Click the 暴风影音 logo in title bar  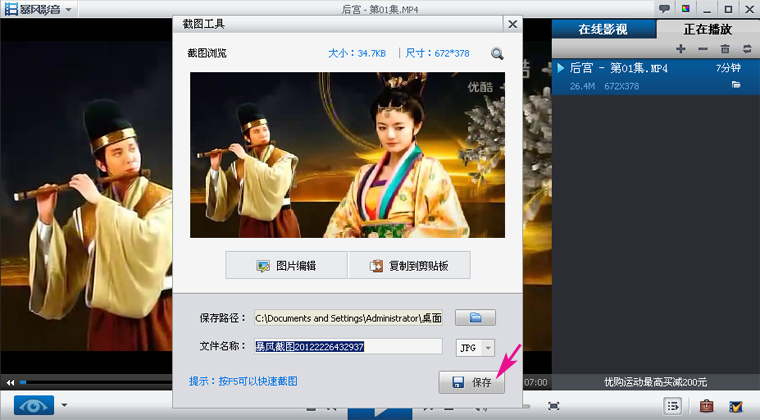(32, 9)
